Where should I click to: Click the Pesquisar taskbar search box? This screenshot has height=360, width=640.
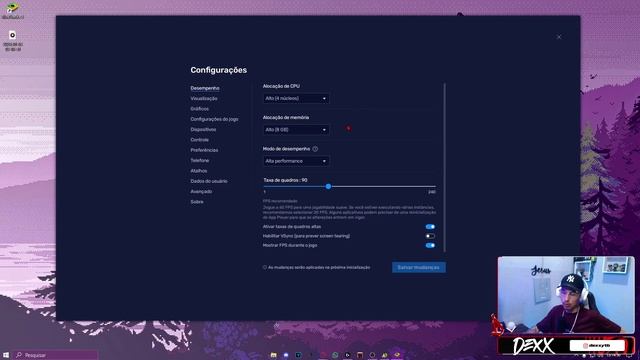click(55, 355)
